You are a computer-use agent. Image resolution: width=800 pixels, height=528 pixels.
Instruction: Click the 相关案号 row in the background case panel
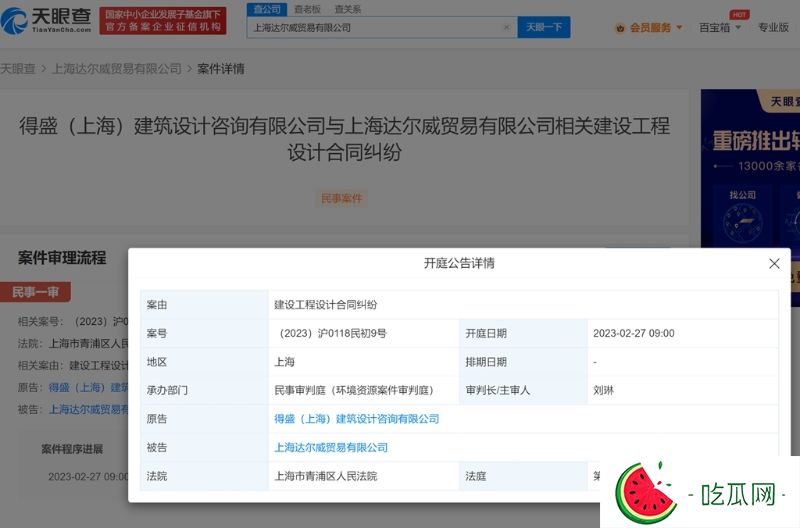(73, 321)
